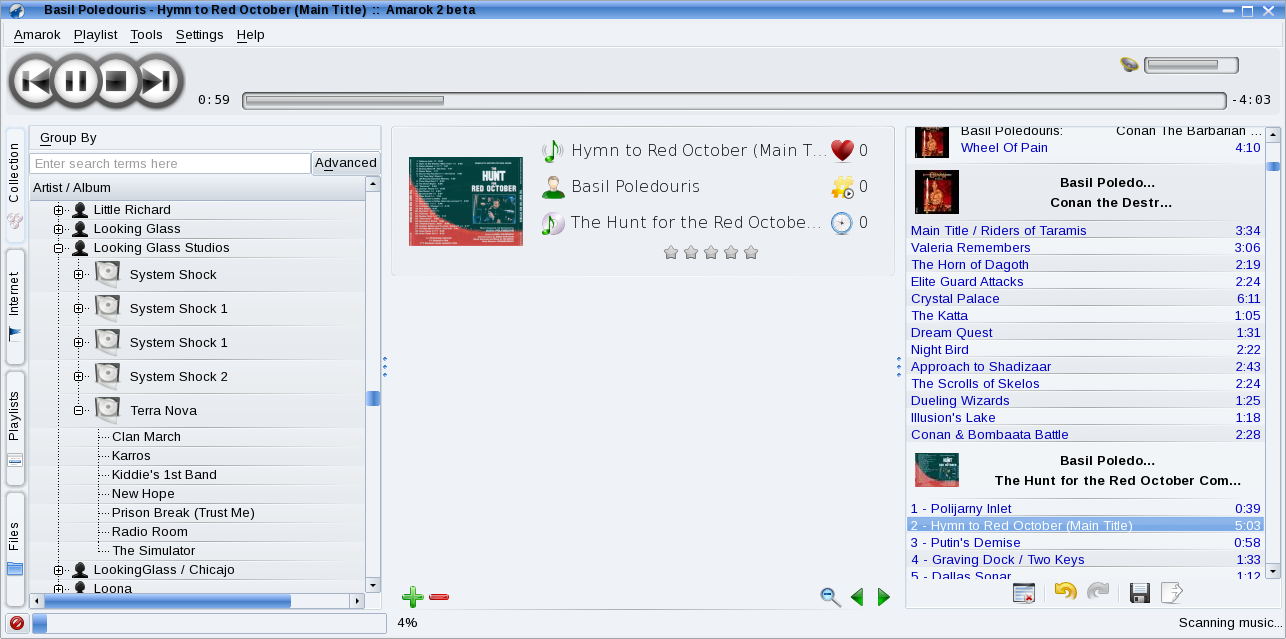This screenshot has width=1286, height=639.
Task: Export the playlist with the document icon
Action: click(x=1171, y=593)
